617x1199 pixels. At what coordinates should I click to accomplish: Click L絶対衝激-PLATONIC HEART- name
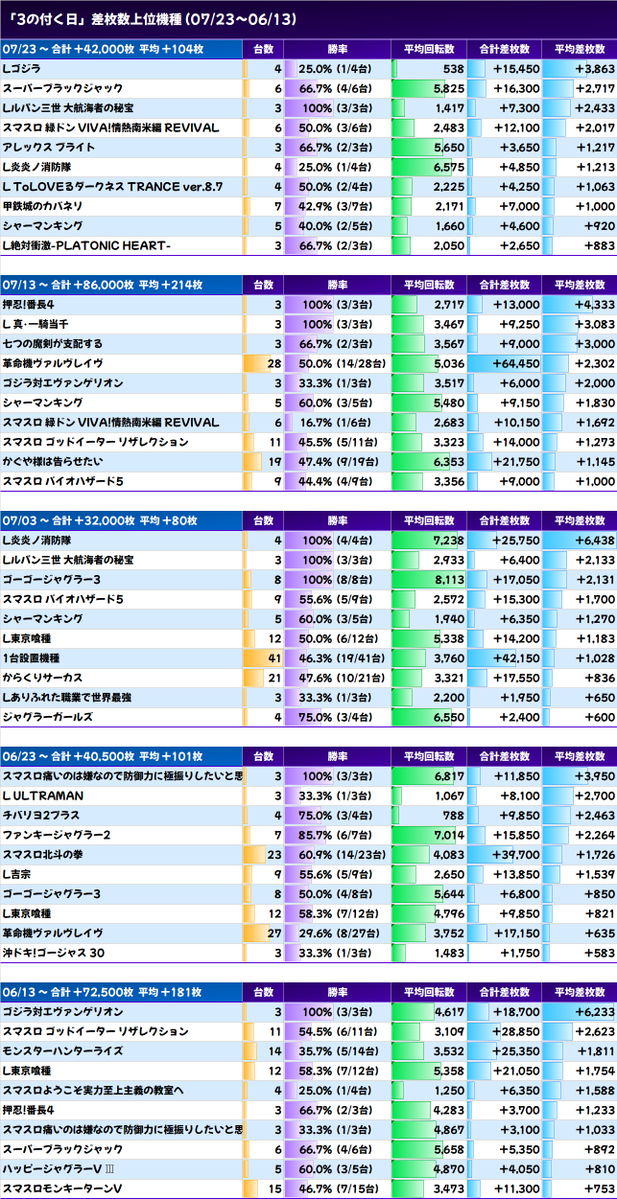[87, 245]
